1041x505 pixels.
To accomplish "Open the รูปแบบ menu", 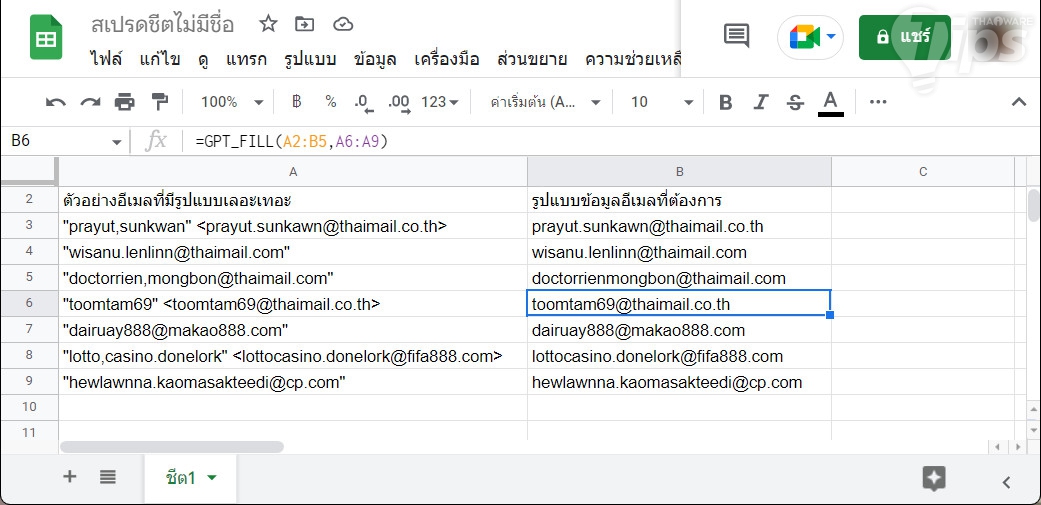I will [310, 60].
